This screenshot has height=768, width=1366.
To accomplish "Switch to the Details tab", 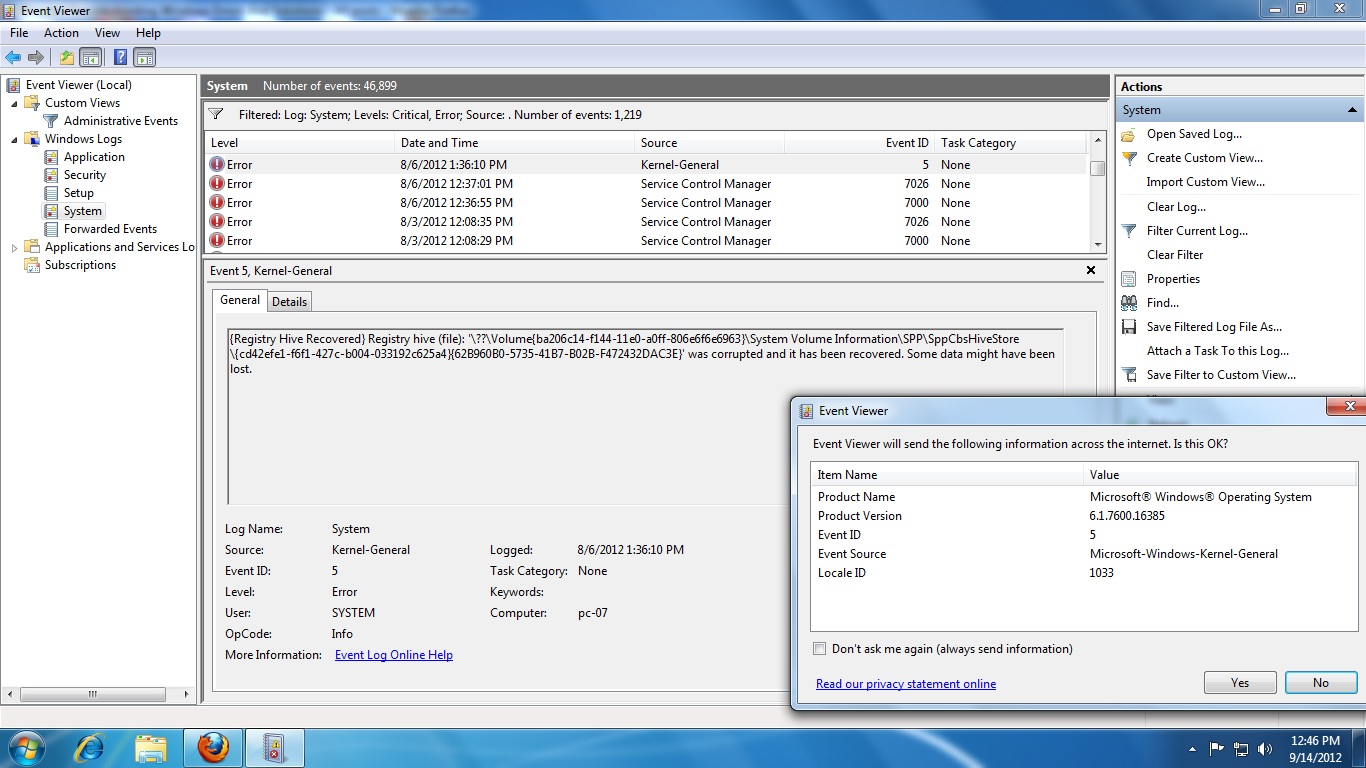I will tap(290, 302).
